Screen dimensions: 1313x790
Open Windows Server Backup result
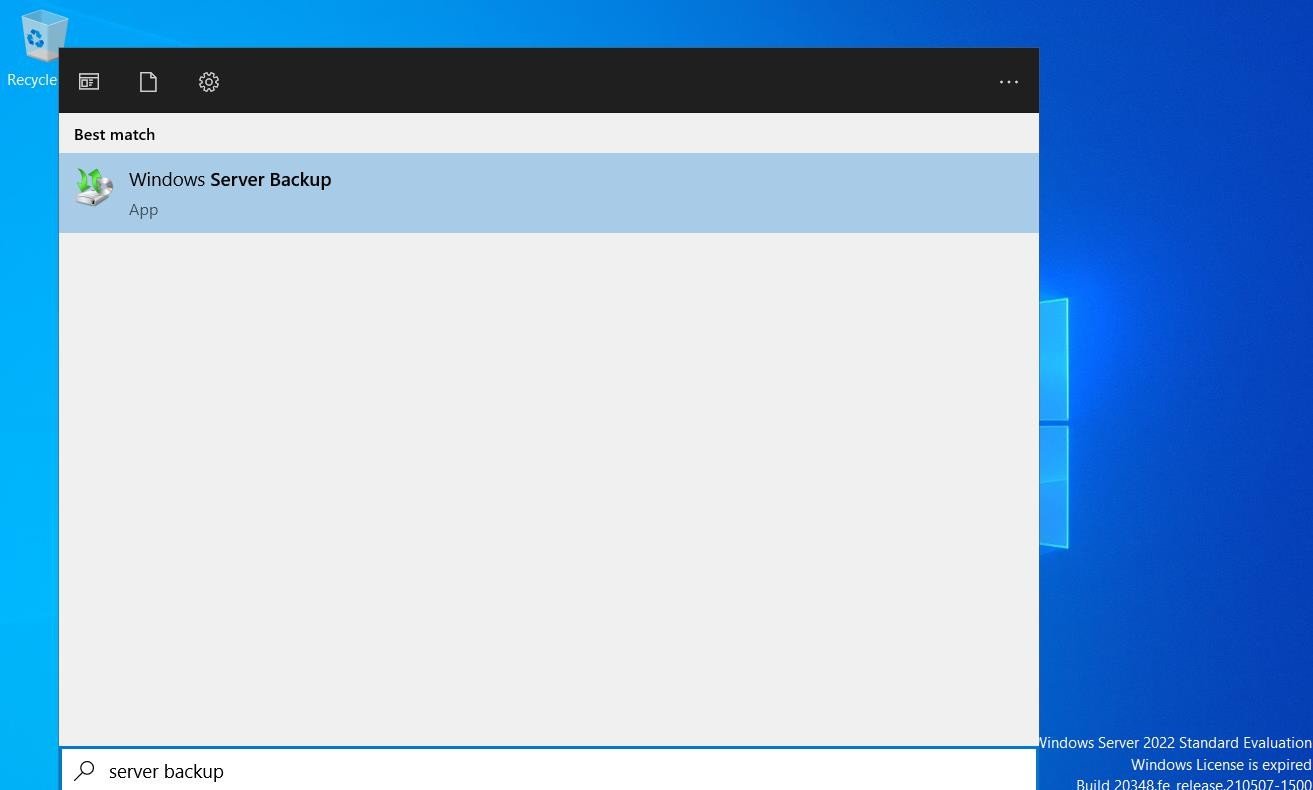(x=549, y=193)
